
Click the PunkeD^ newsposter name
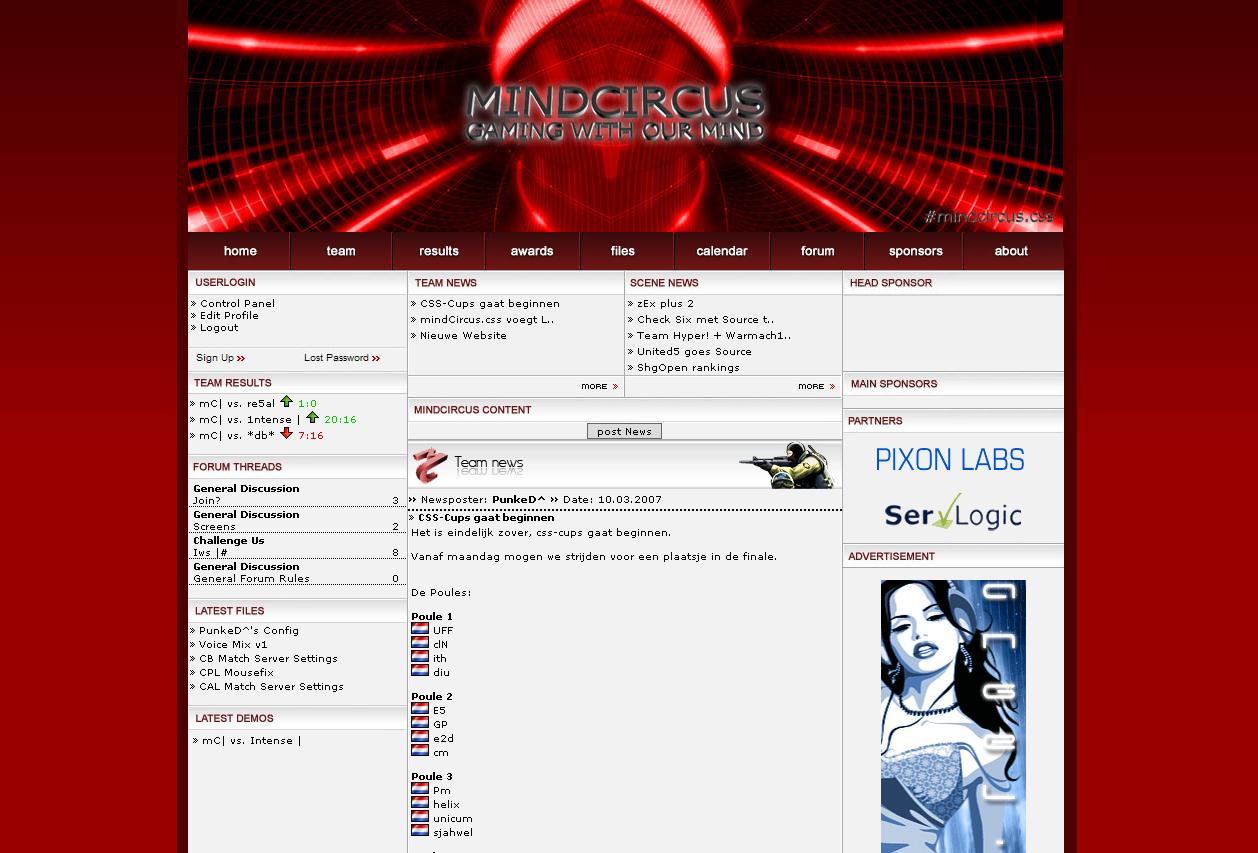(519, 500)
